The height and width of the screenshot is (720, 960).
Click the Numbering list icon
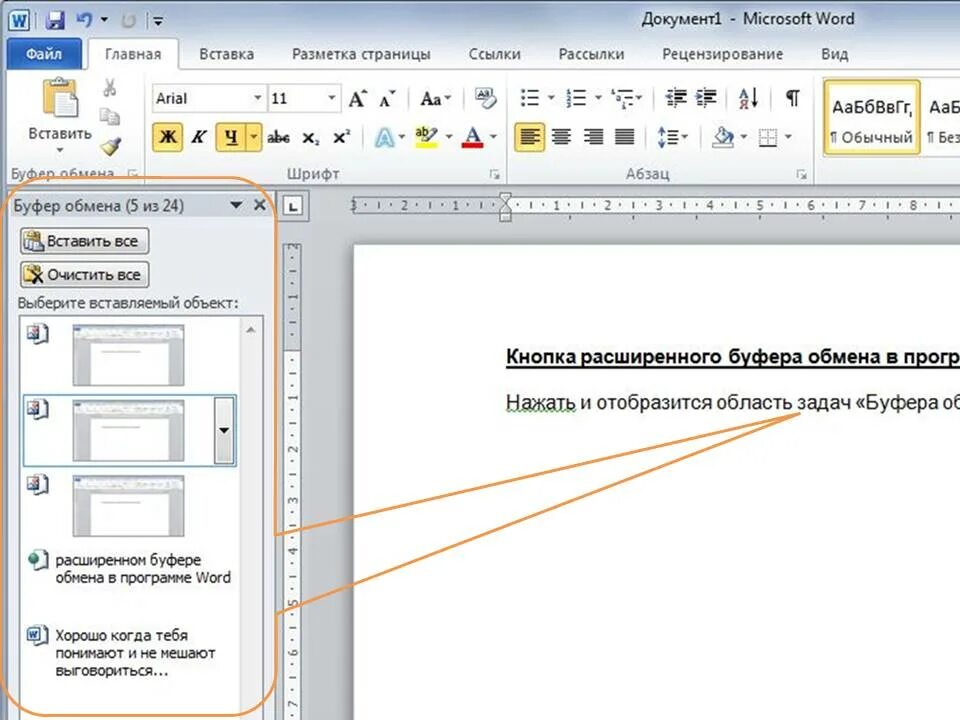tap(577, 98)
